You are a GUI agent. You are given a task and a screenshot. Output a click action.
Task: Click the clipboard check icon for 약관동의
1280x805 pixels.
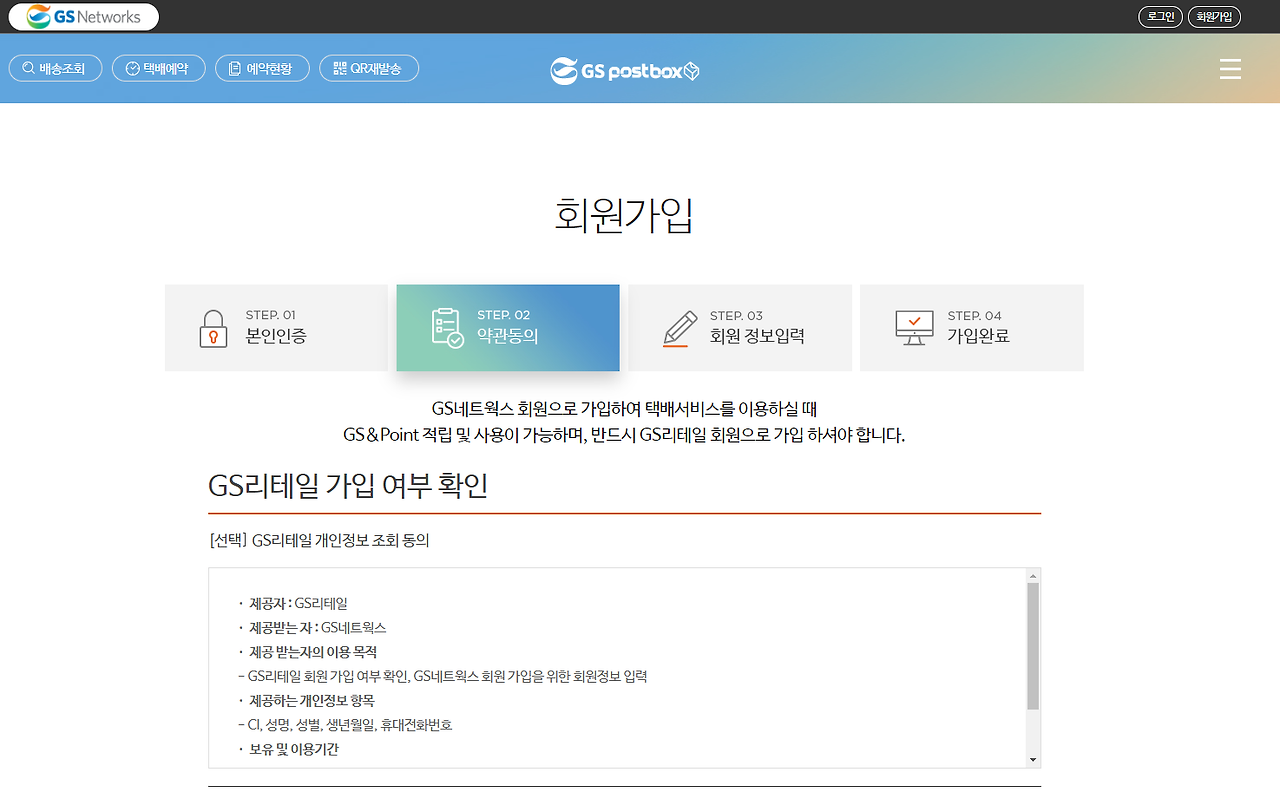point(447,328)
